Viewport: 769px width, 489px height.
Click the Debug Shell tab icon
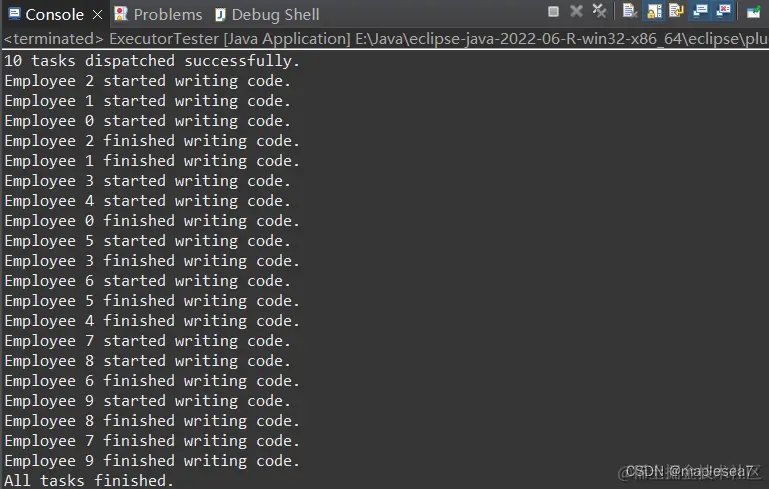pyautogui.click(x=220, y=15)
